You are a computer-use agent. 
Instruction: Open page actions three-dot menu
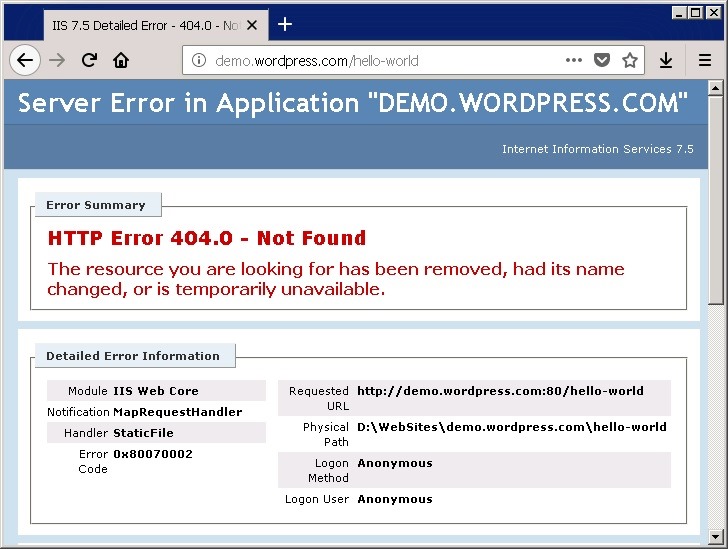point(573,60)
